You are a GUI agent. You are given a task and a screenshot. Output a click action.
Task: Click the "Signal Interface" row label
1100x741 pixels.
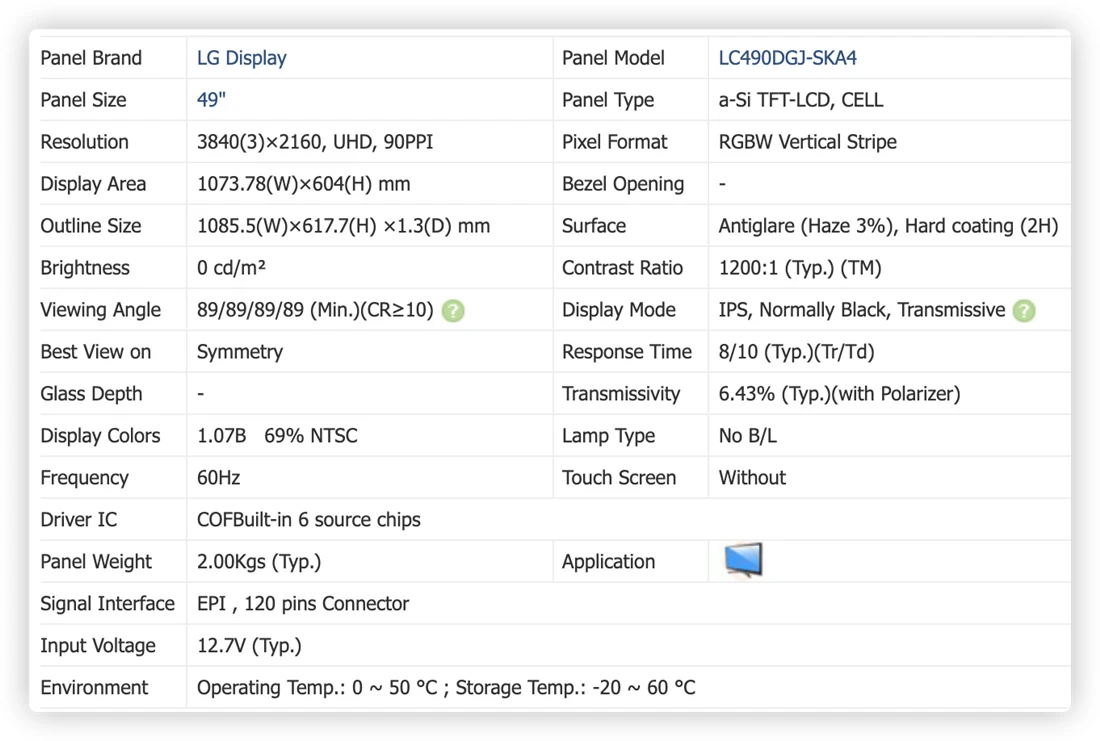107,604
